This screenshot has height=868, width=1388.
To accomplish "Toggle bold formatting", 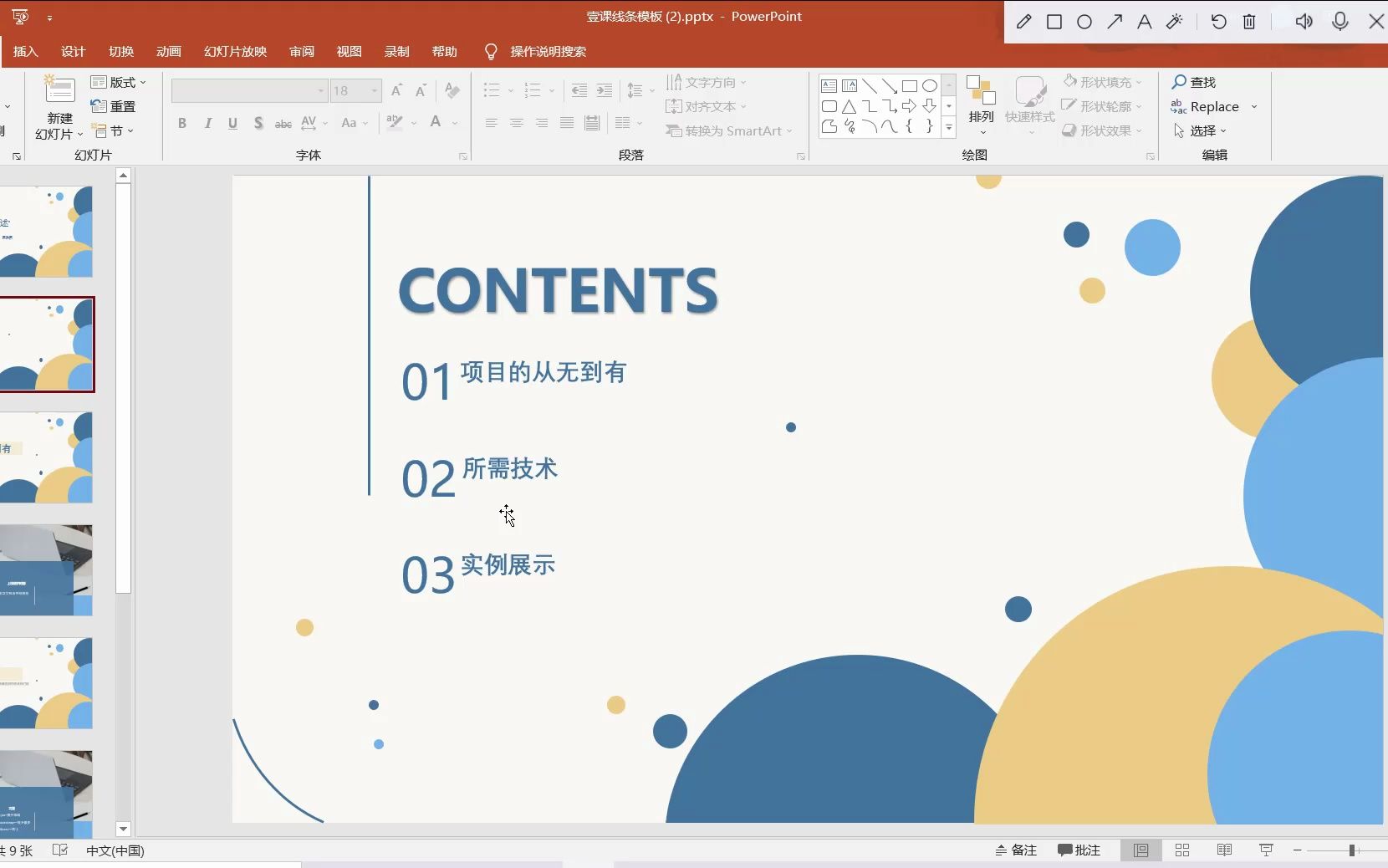I will point(182,123).
